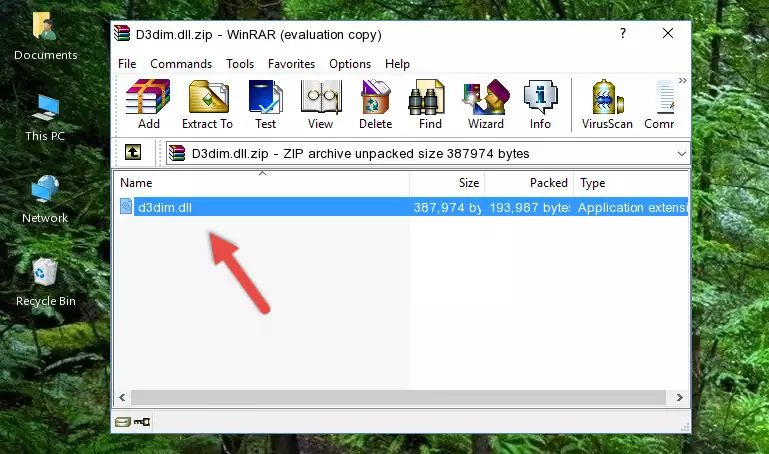Select the Network desktop icon
The width and height of the screenshot is (769, 454).
click(x=45, y=199)
